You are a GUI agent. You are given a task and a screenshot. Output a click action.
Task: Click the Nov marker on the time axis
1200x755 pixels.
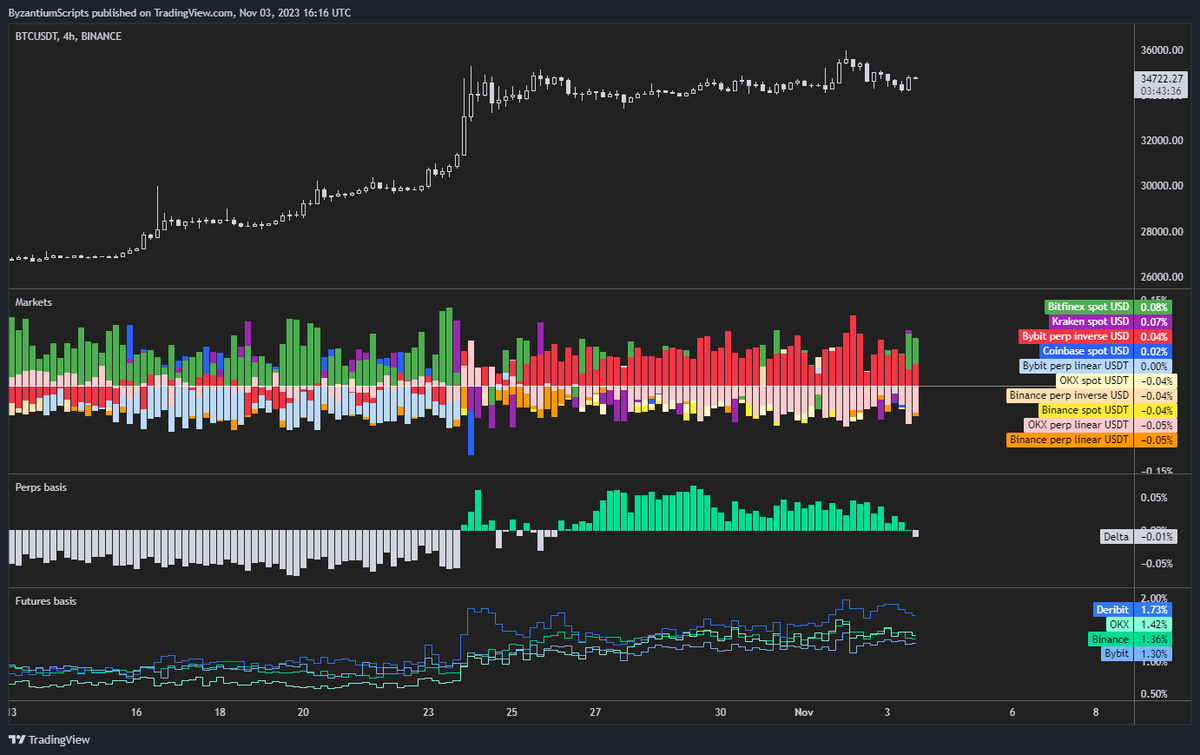pyautogui.click(x=803, y=712)
